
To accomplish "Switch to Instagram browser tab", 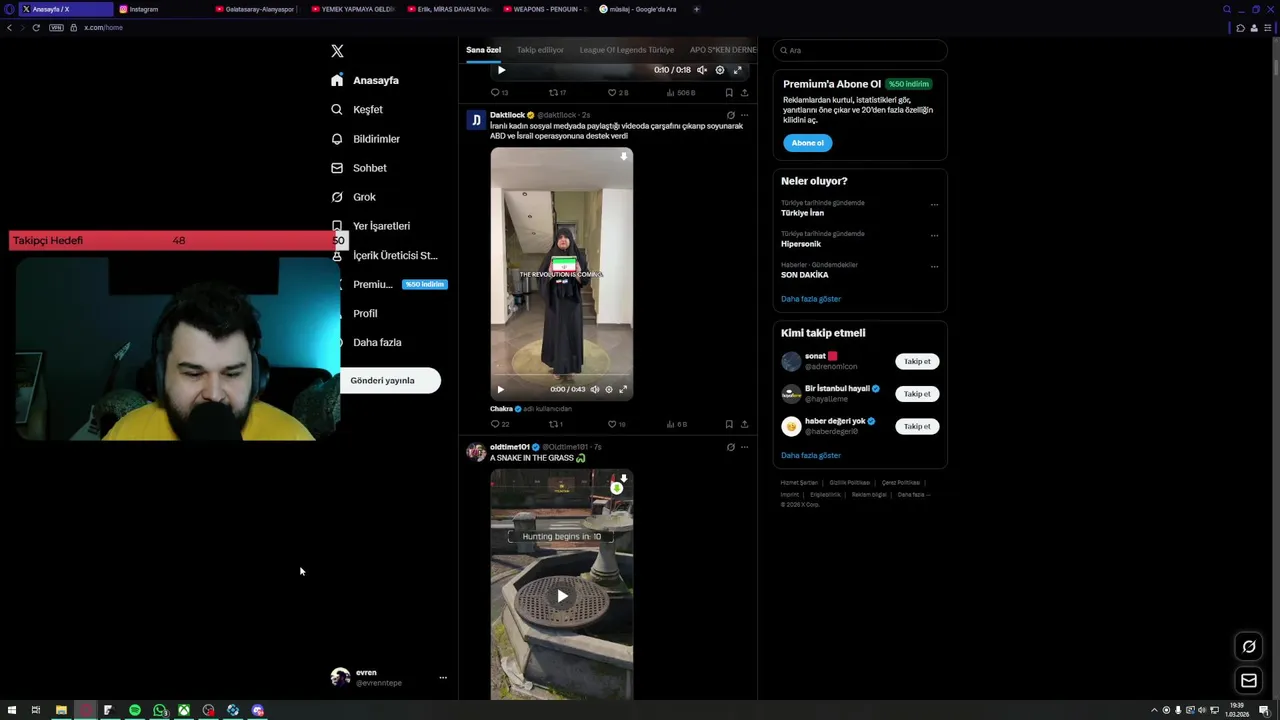I will [x=160, y=9].
